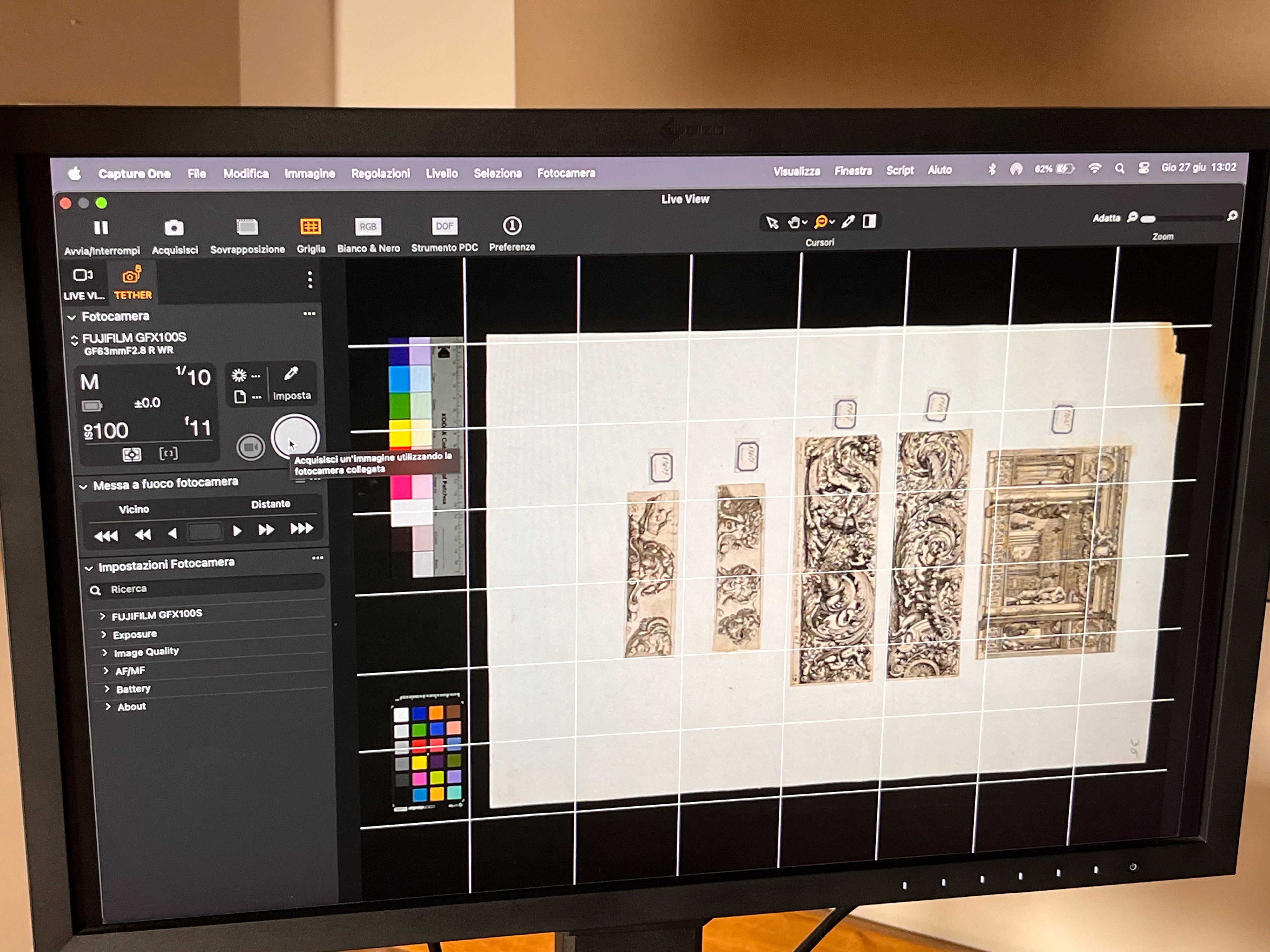Open the Modifica menu

coord(246,173)
